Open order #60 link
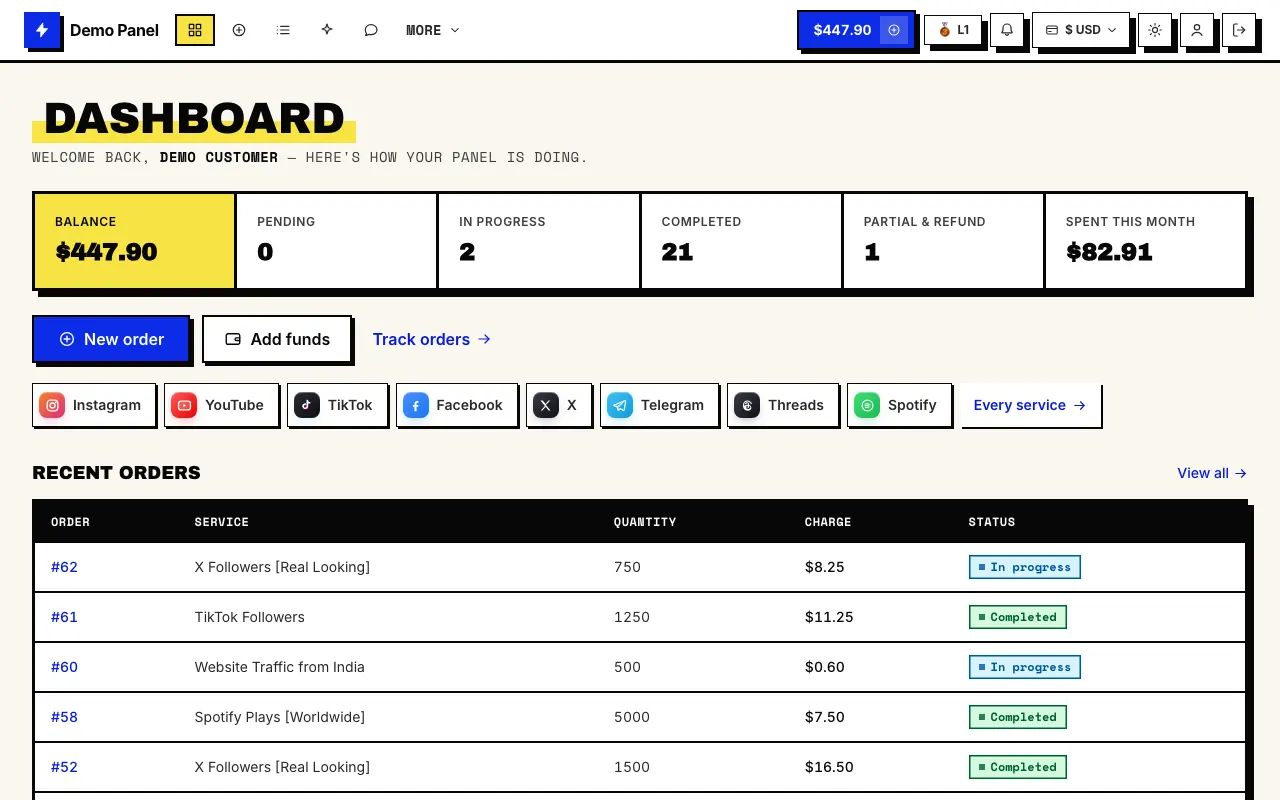 [x=64, y=667]
